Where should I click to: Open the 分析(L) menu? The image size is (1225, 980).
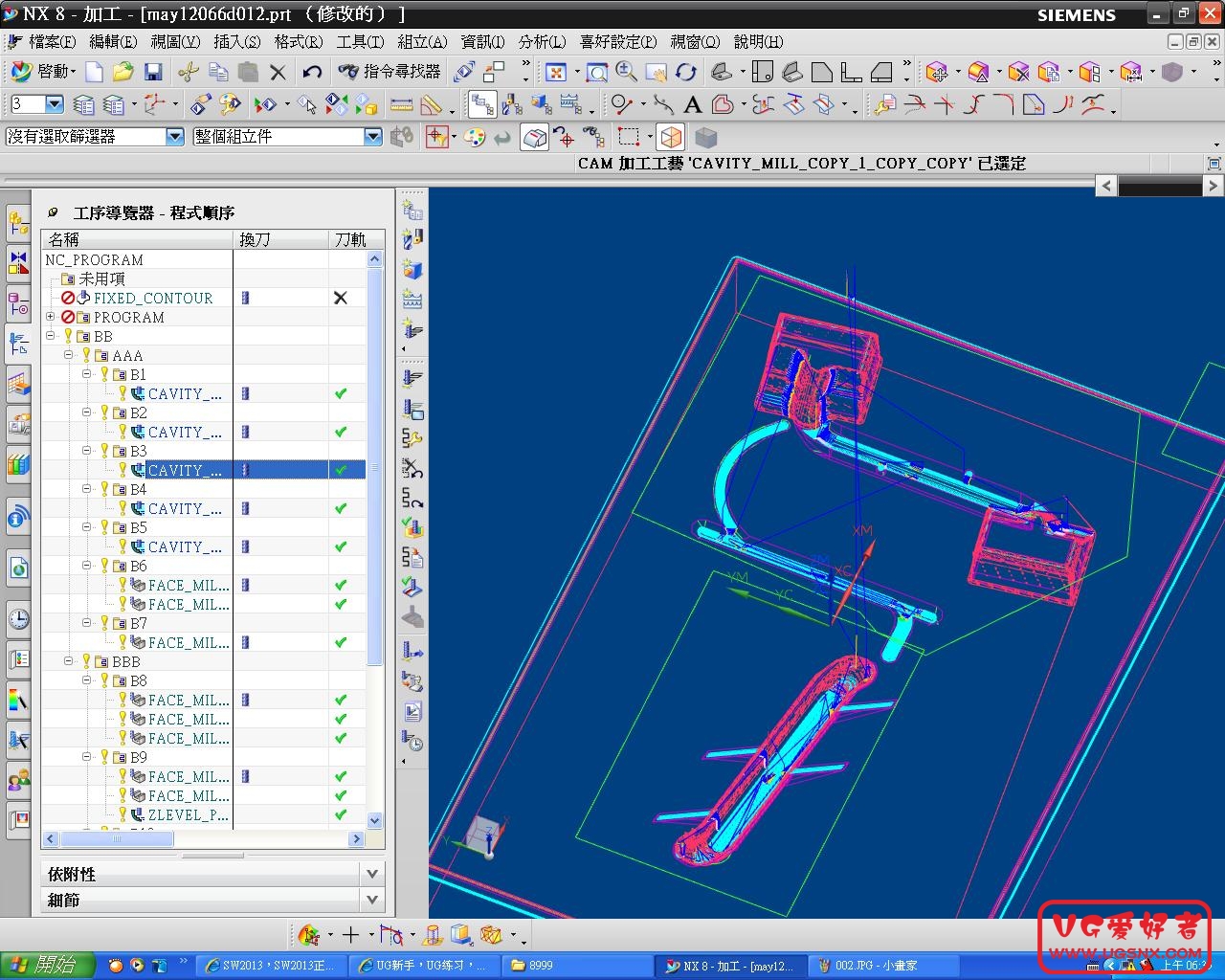542,42
